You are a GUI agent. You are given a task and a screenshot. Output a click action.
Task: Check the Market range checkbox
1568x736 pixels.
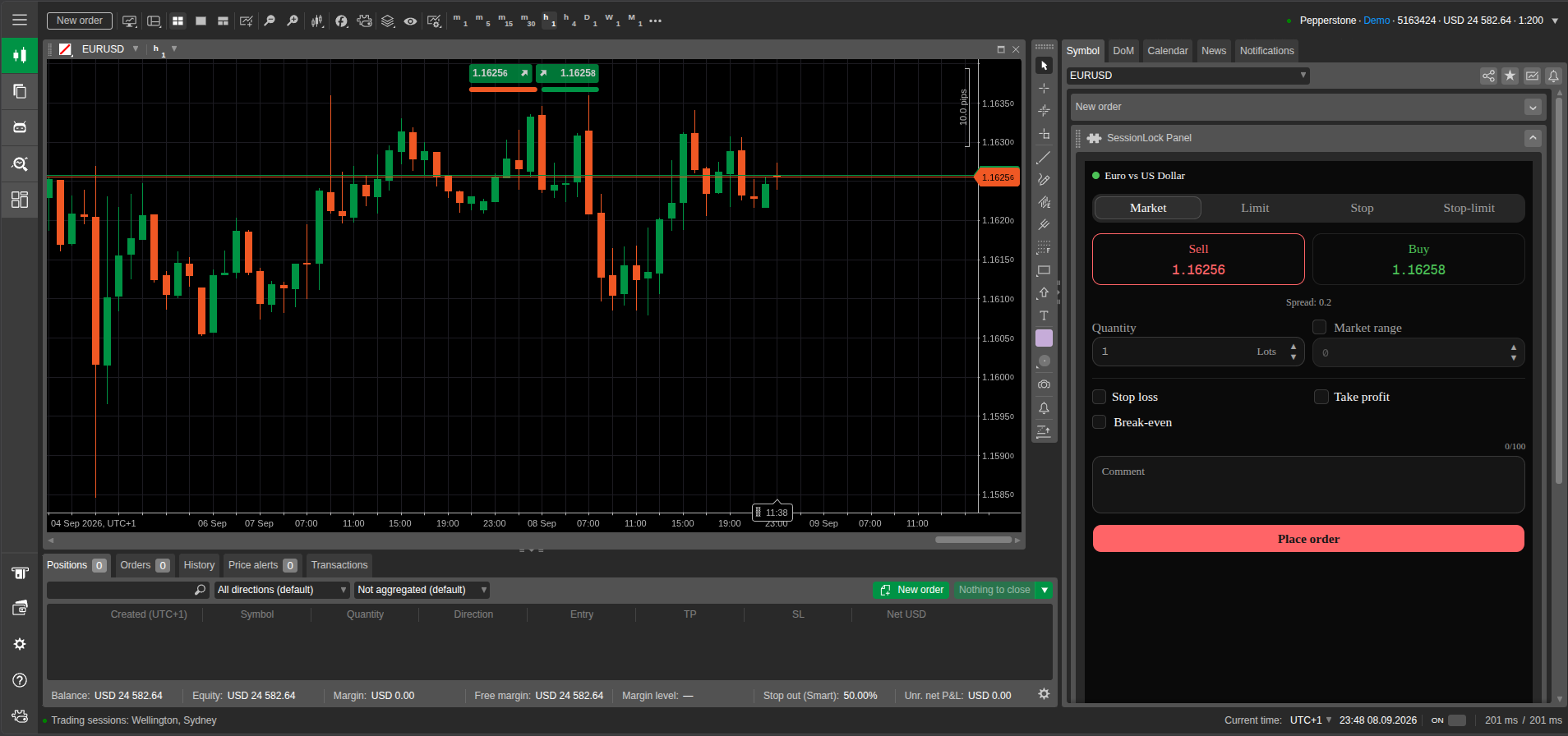(x=1320, y=327)
